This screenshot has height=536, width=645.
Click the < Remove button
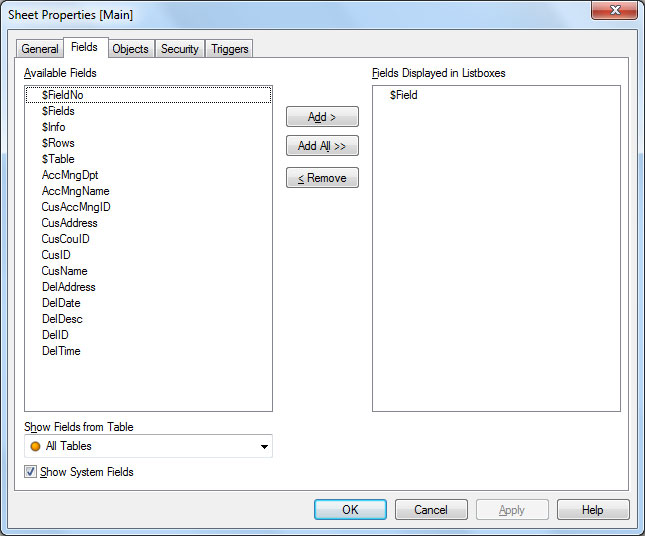pyautogui.click(x=322, y=178)
